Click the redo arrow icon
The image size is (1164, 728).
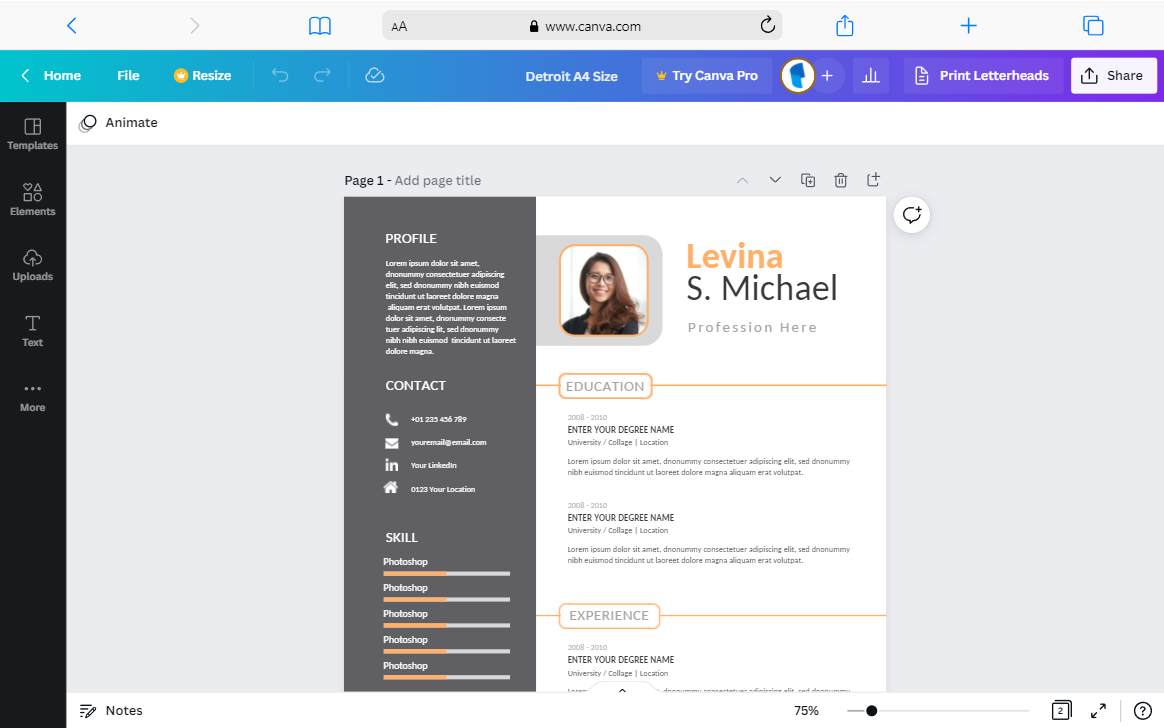click(322, 75)
